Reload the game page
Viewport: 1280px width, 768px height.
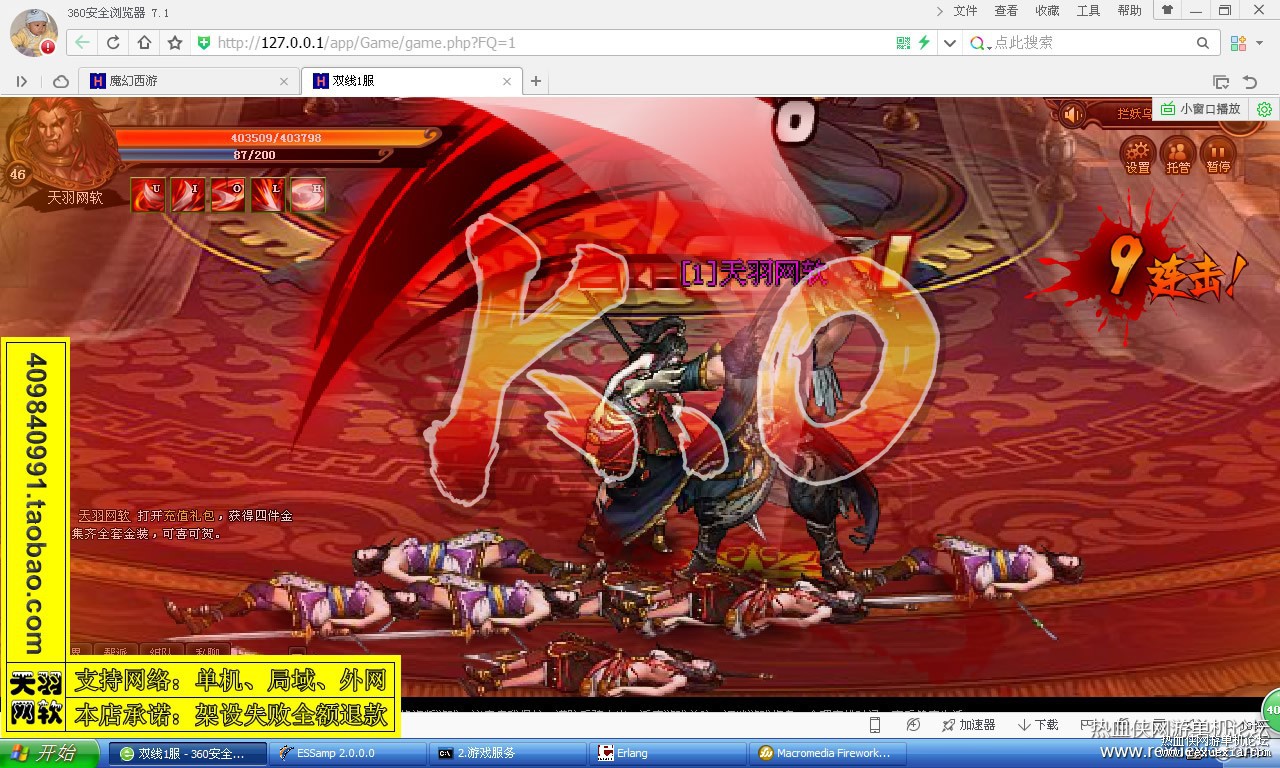(113, 43)
